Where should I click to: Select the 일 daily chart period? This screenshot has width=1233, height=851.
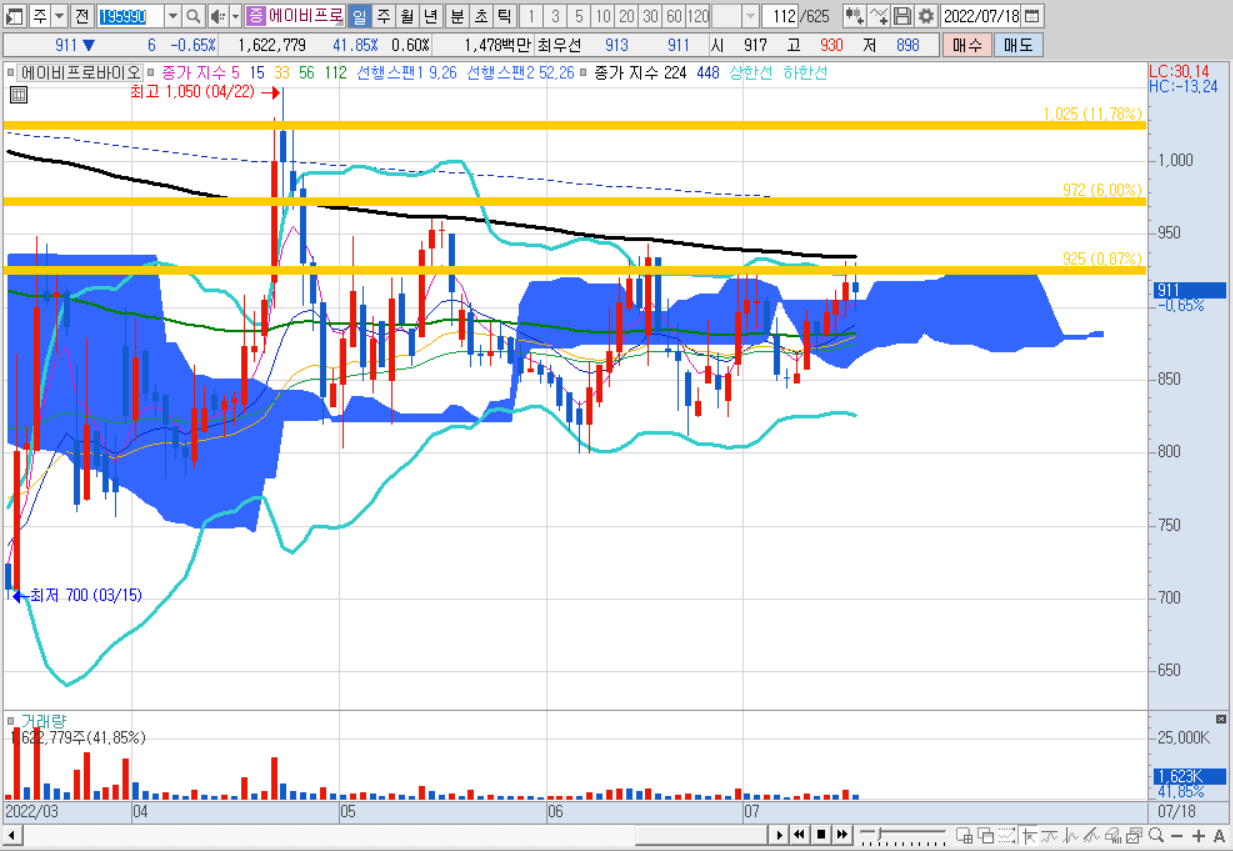point(359,16)
